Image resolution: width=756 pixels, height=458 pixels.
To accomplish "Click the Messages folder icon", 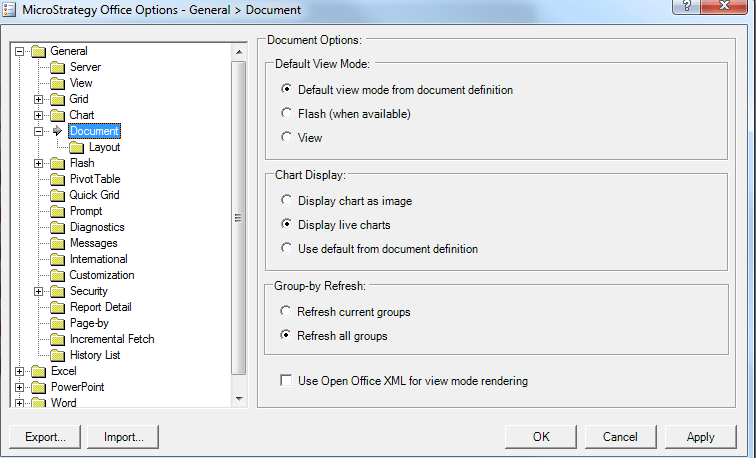I will pyautogui.click(x=57, y=243).
